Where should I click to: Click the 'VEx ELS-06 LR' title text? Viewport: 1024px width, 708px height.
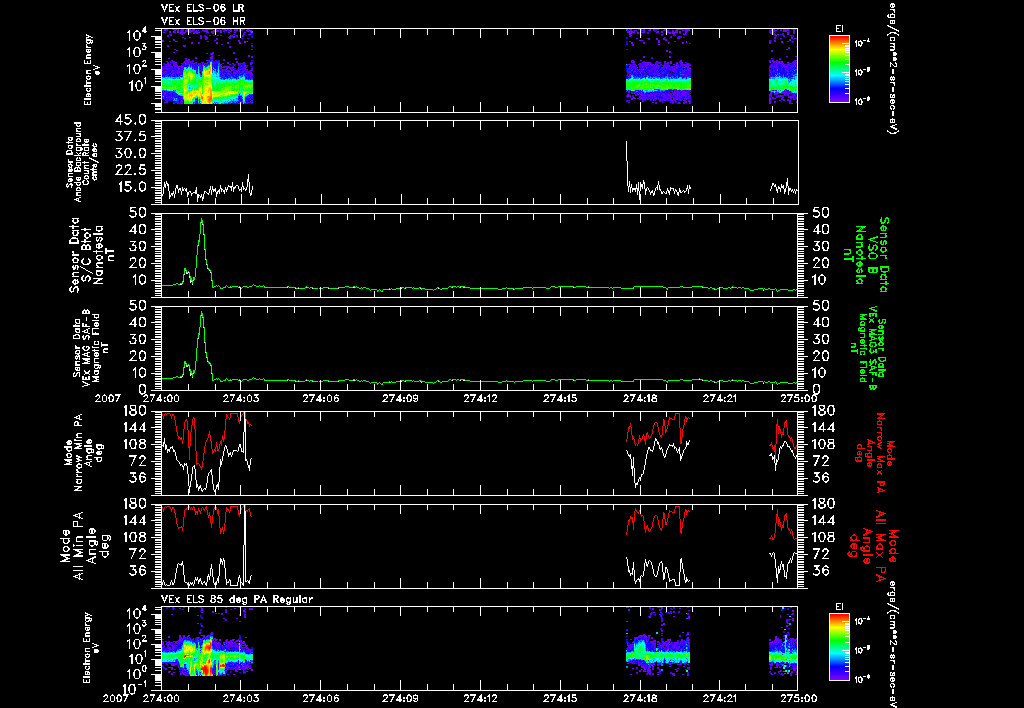point(202,8)
